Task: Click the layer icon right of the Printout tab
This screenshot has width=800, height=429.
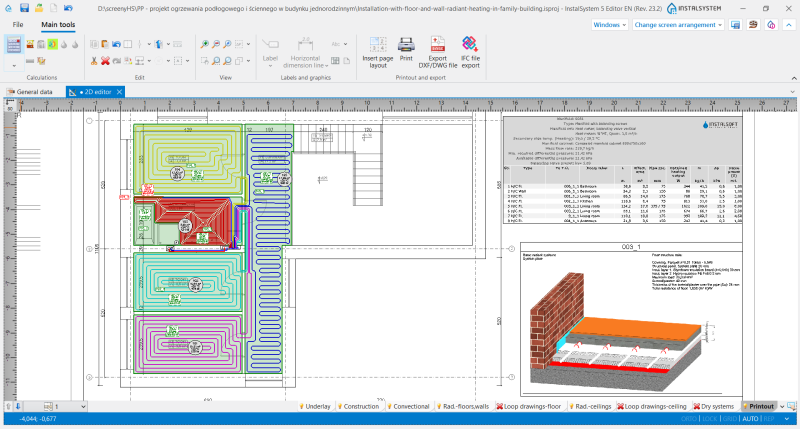Action: tap(792, 407)
